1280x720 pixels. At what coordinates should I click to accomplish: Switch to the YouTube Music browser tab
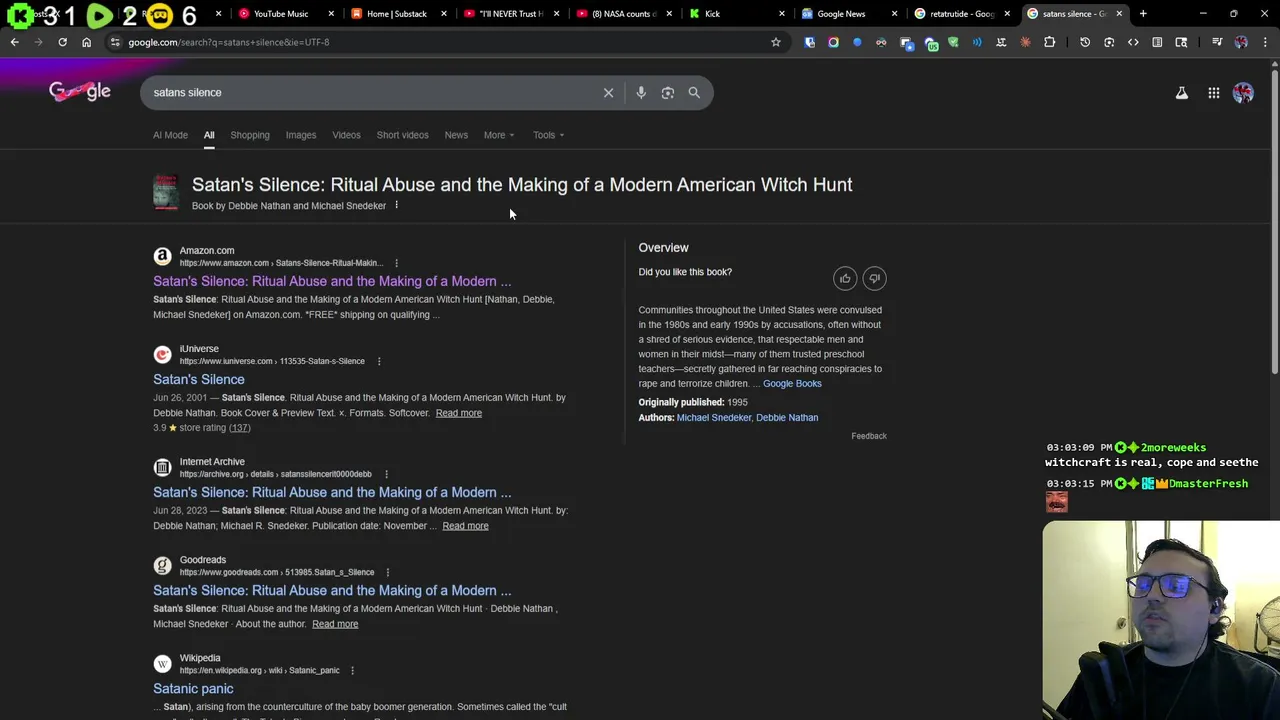(280, 14)
